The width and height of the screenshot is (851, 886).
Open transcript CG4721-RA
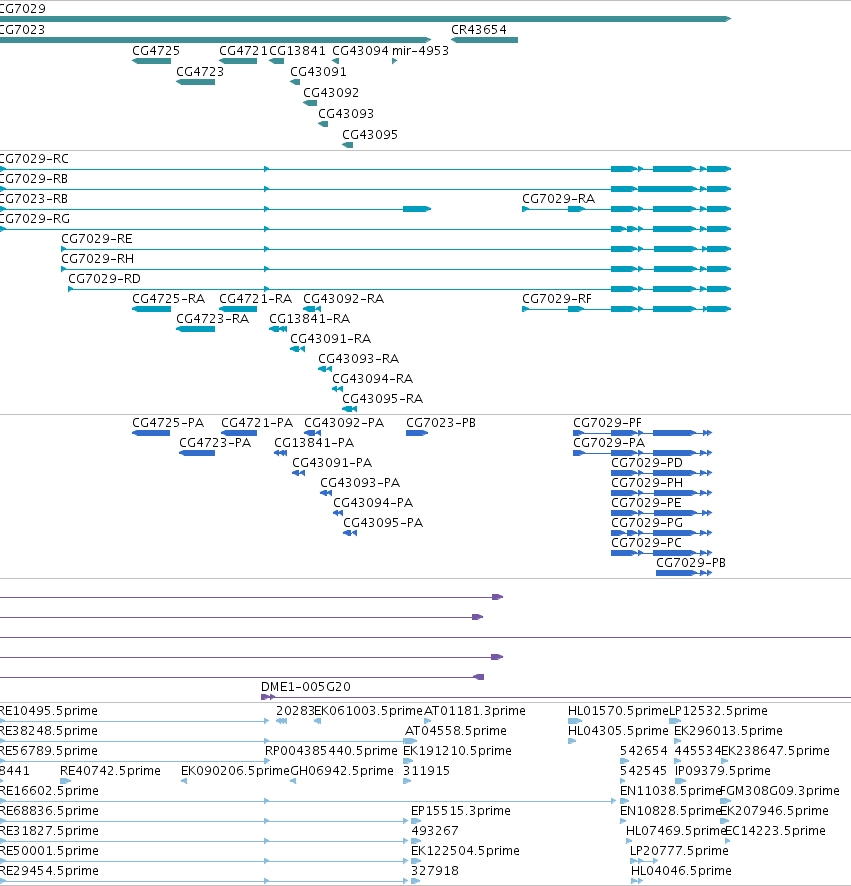238,309
